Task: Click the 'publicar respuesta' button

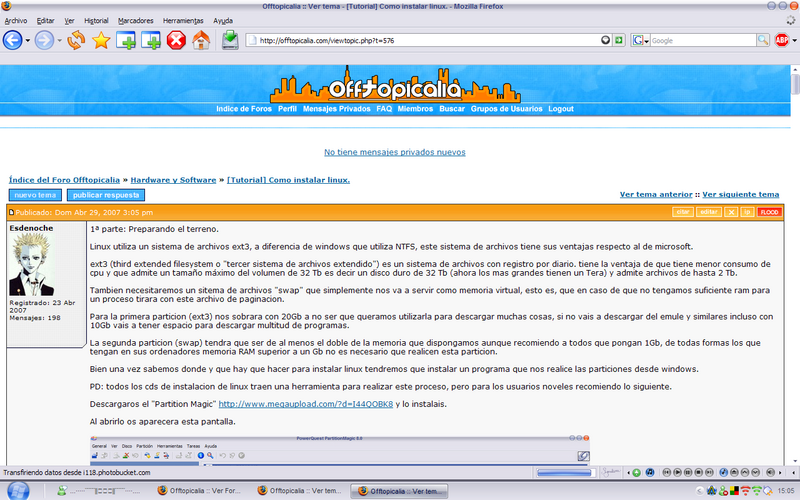Action: (106, 195)
